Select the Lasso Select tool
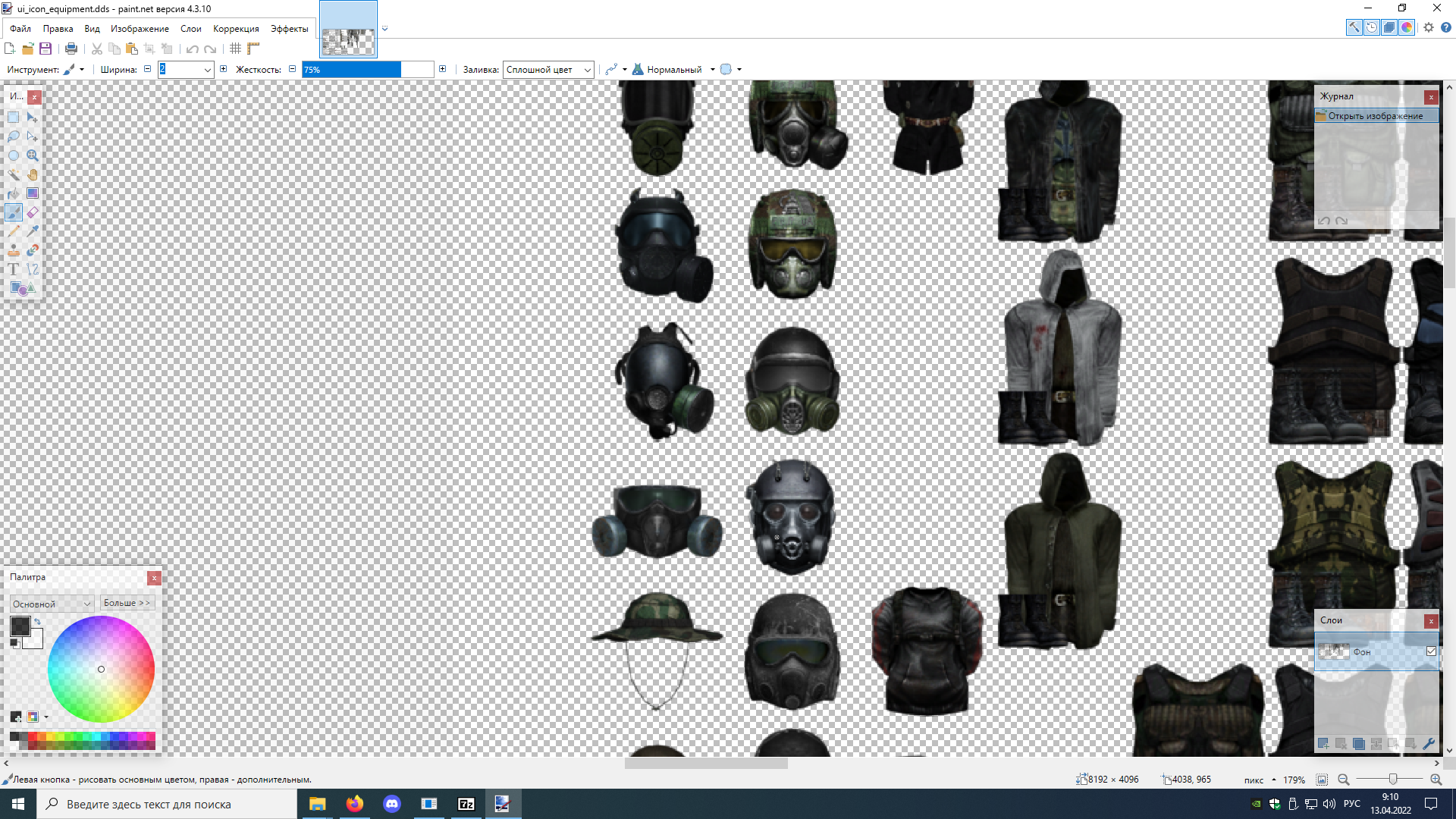 coord(14,136)
